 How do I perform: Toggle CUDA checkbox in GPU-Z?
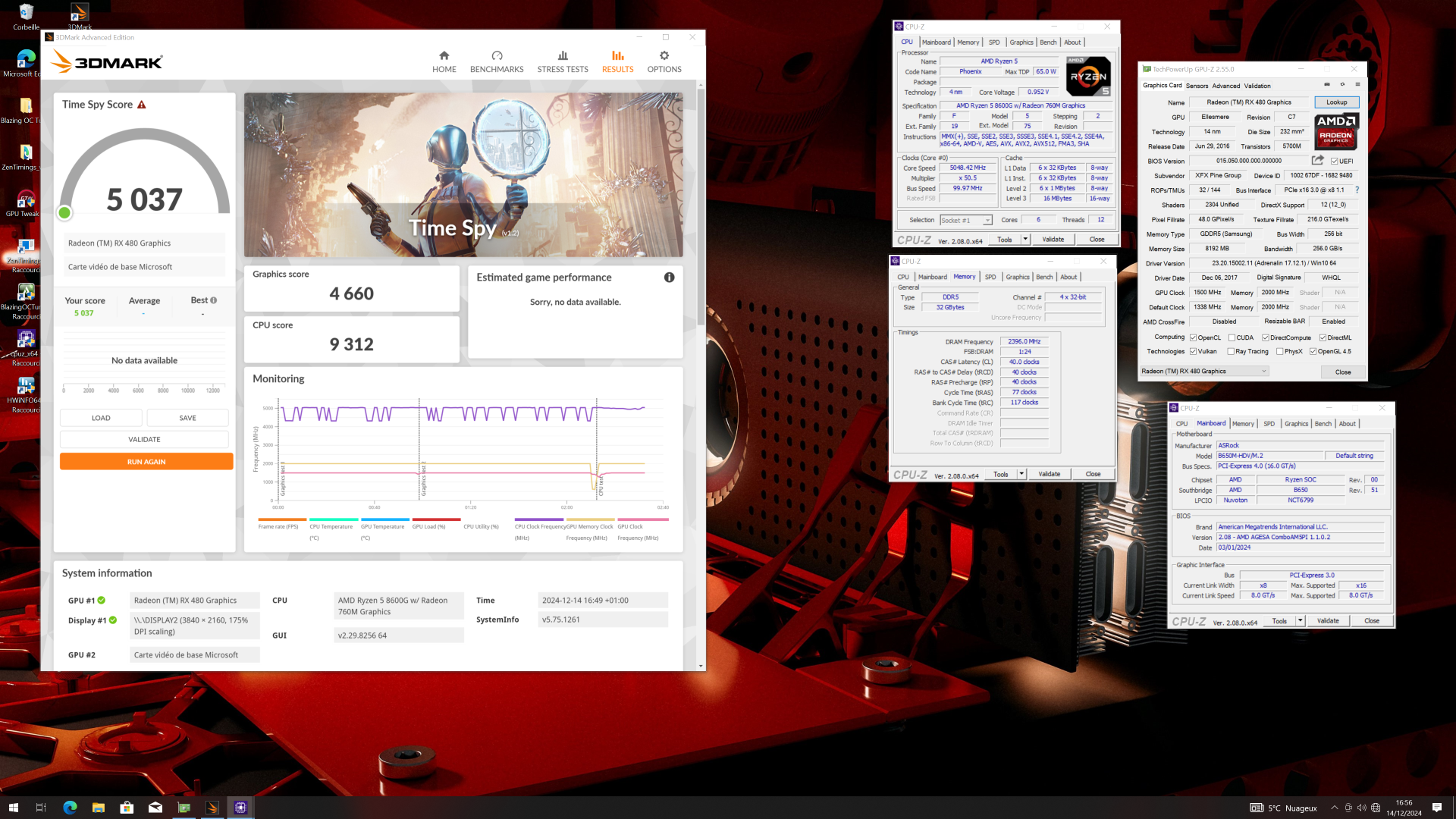click(x=1232, y=337)
